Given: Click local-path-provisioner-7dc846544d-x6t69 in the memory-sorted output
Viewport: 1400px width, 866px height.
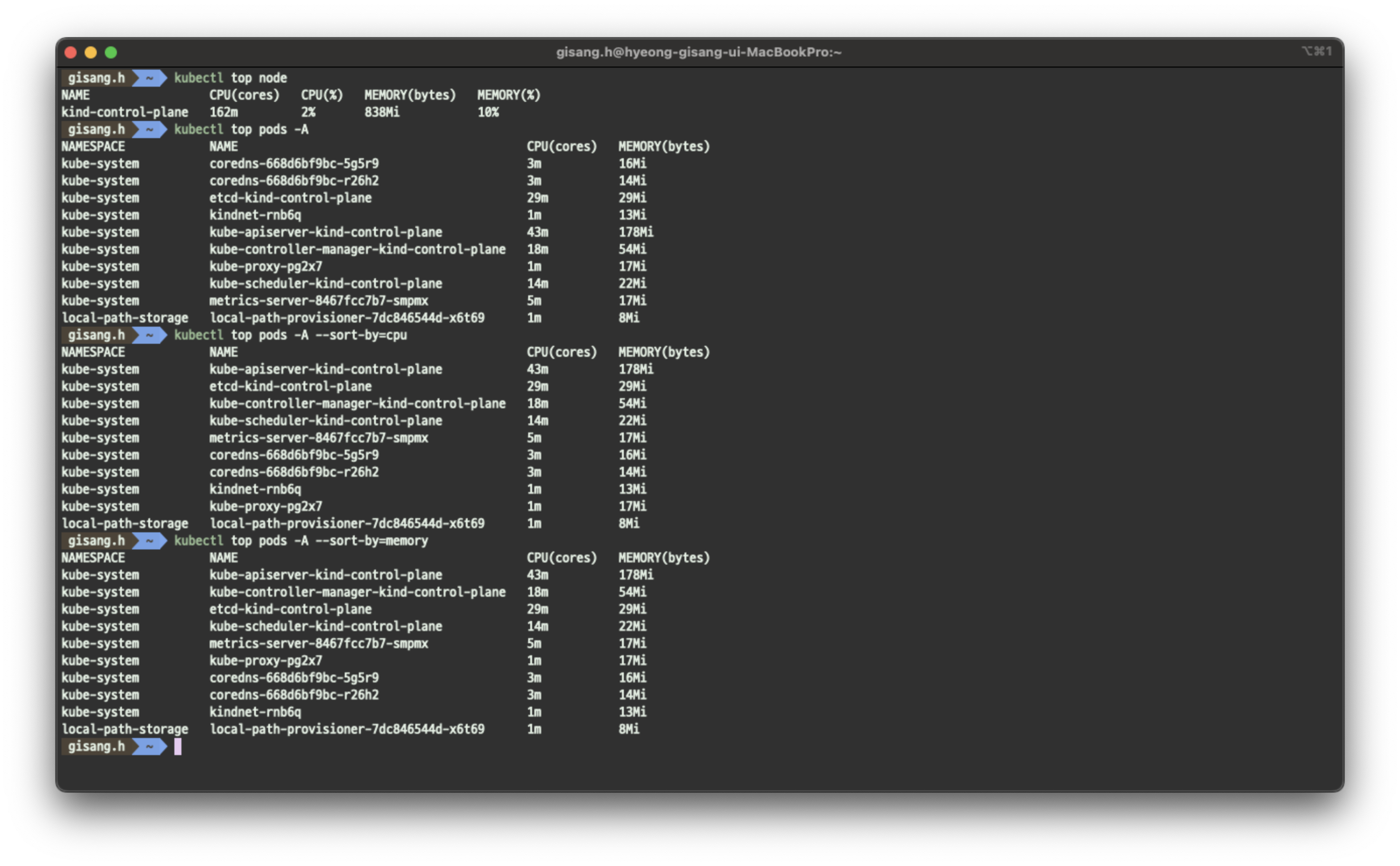Looking at the screenshot, I should 347,729.
